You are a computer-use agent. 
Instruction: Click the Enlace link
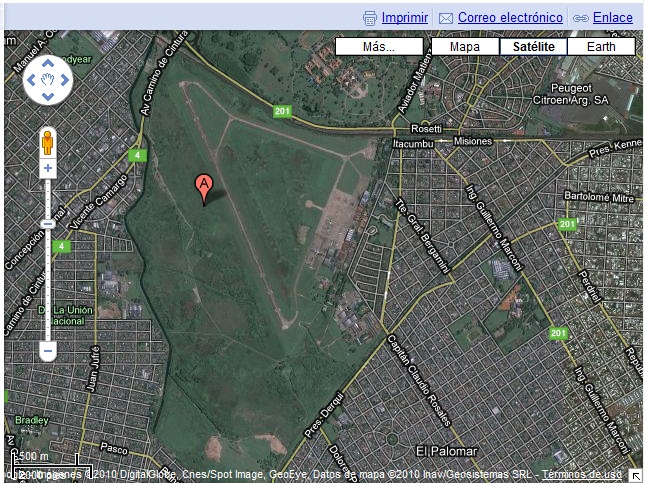(x=613, y=18)
